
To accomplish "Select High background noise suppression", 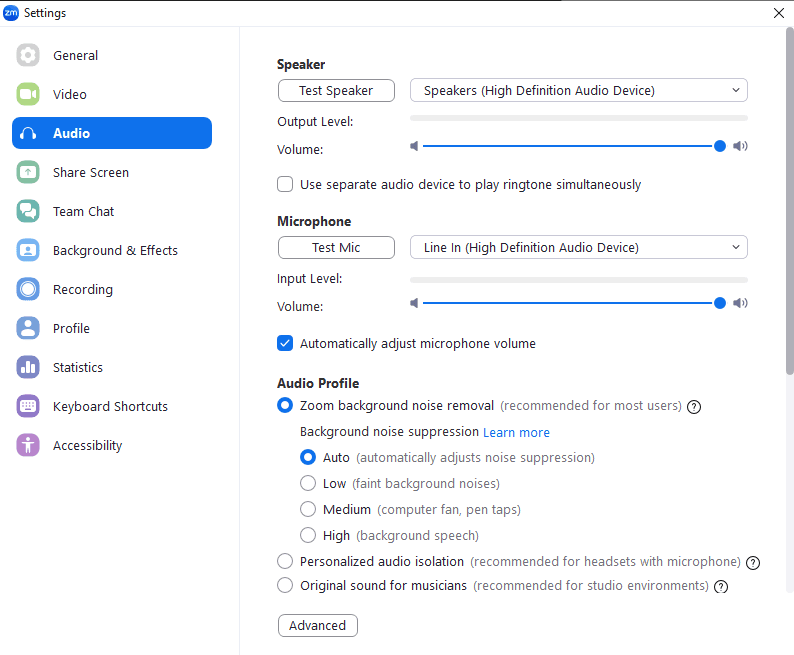I will (x=308, y=536).
